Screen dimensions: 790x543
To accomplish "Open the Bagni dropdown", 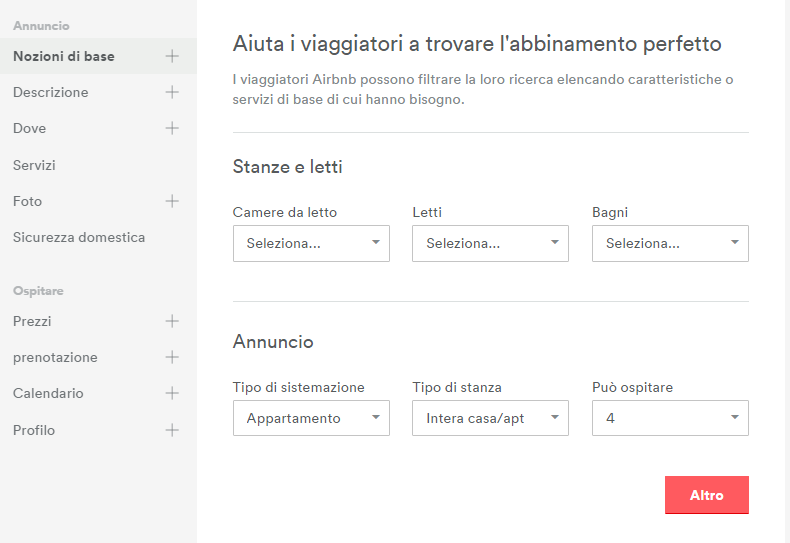I will coord(670,243).
